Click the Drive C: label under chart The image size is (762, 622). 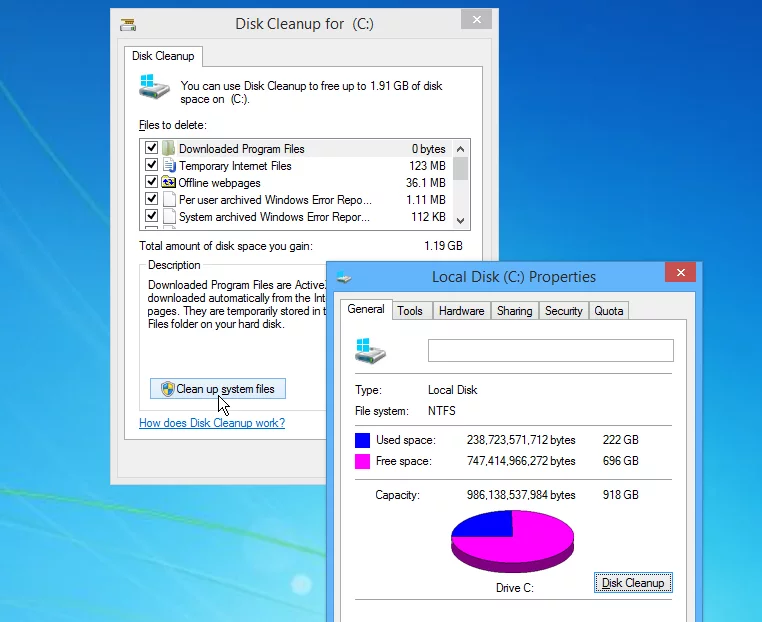pyautogui.click(x=515, y=588)
